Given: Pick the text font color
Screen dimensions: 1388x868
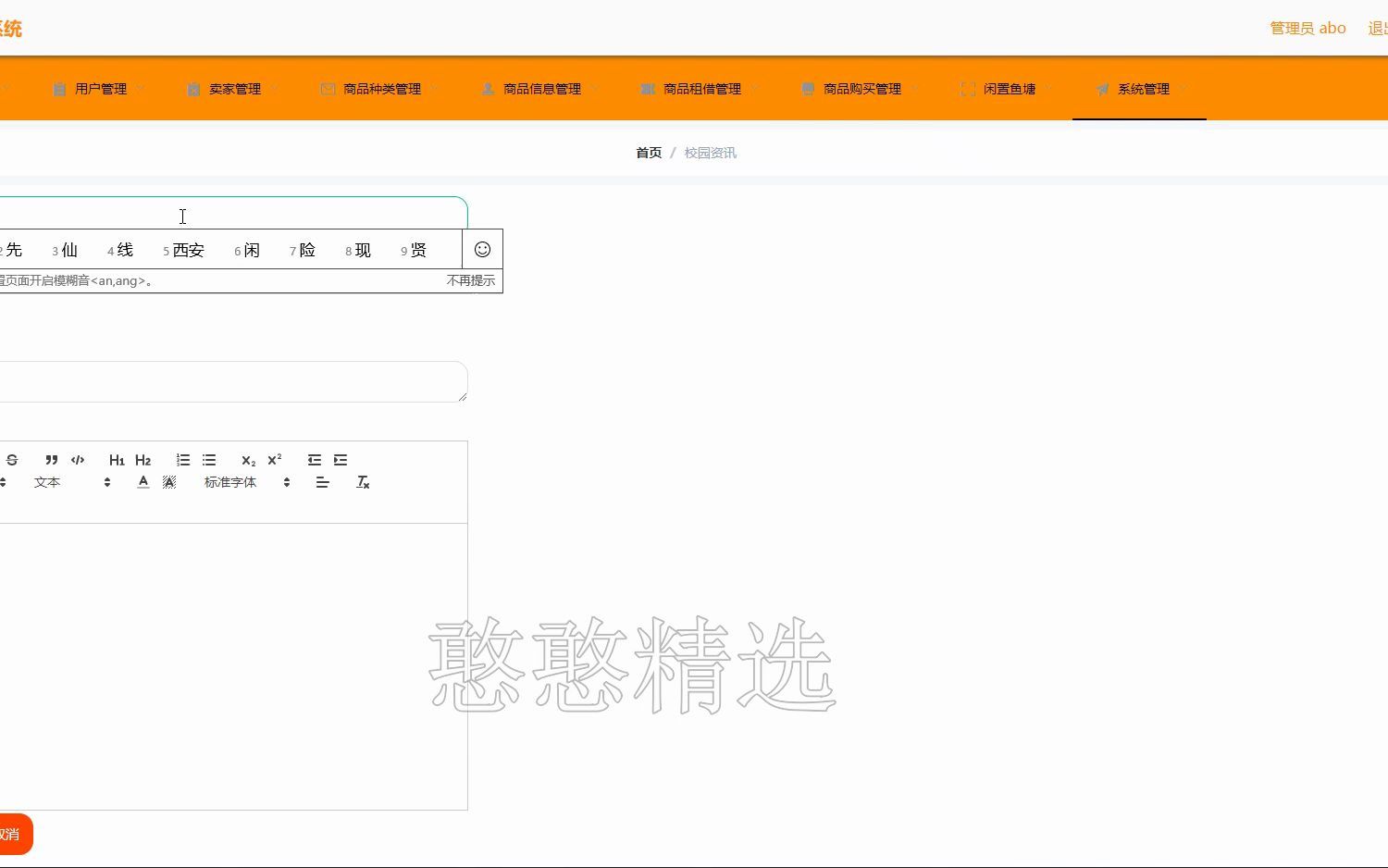Looking at the screenshot, I should tap(143, 482).
